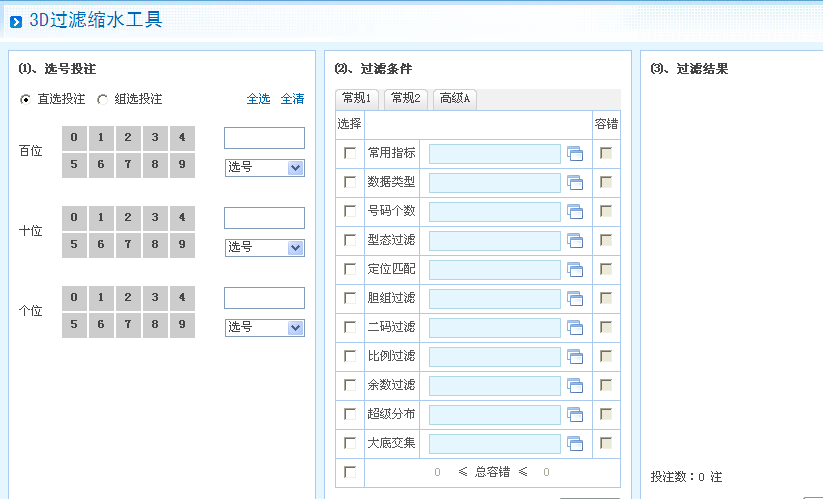Select the 直选投注 radio button
Viewport: 823px width, 499px height.
(25, 99)
